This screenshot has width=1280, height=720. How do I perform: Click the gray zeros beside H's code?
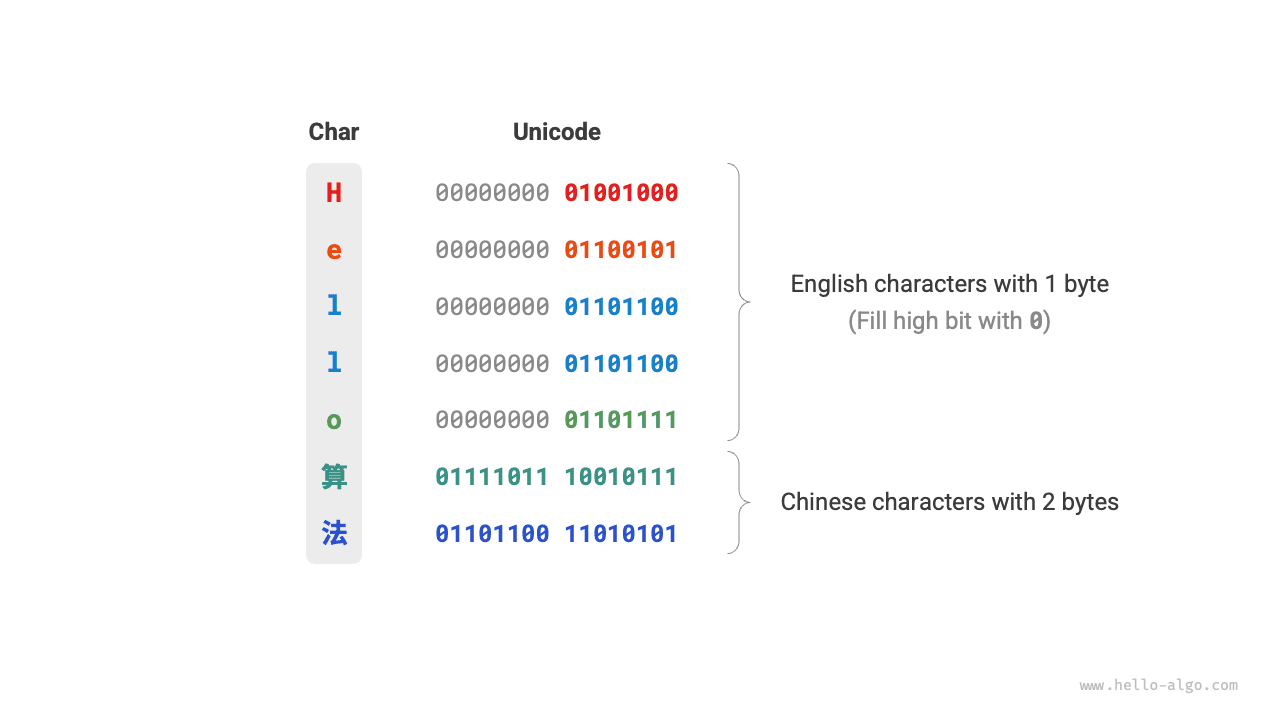[x=492, y=193]
